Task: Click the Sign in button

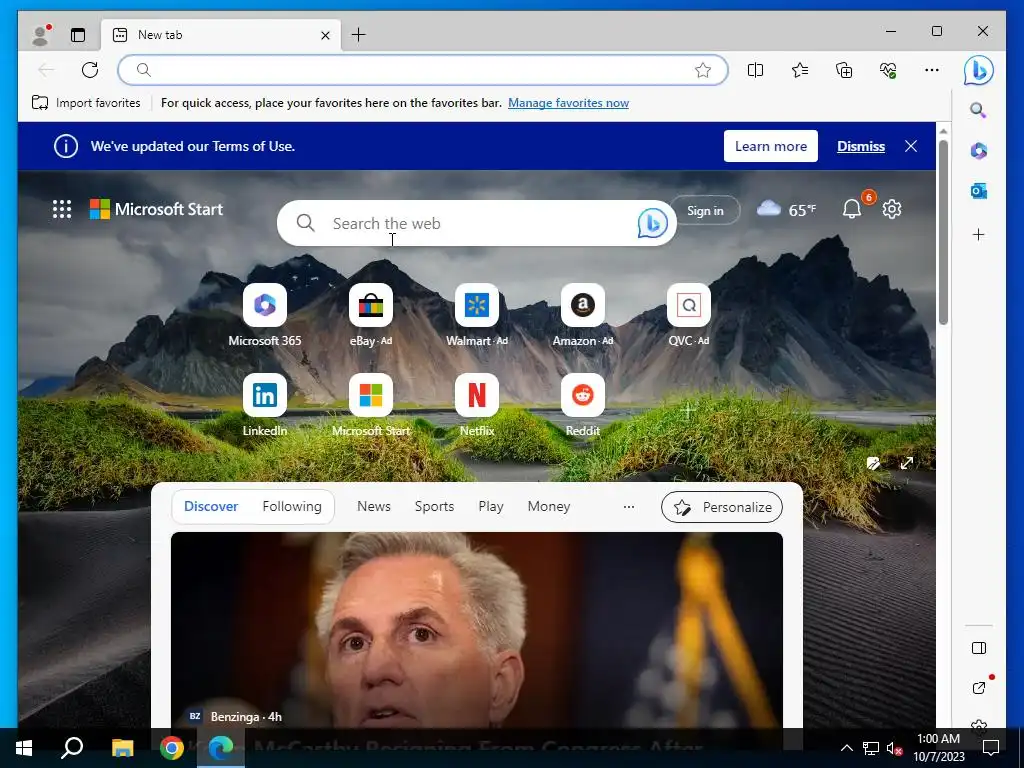Action: point(705,210)
